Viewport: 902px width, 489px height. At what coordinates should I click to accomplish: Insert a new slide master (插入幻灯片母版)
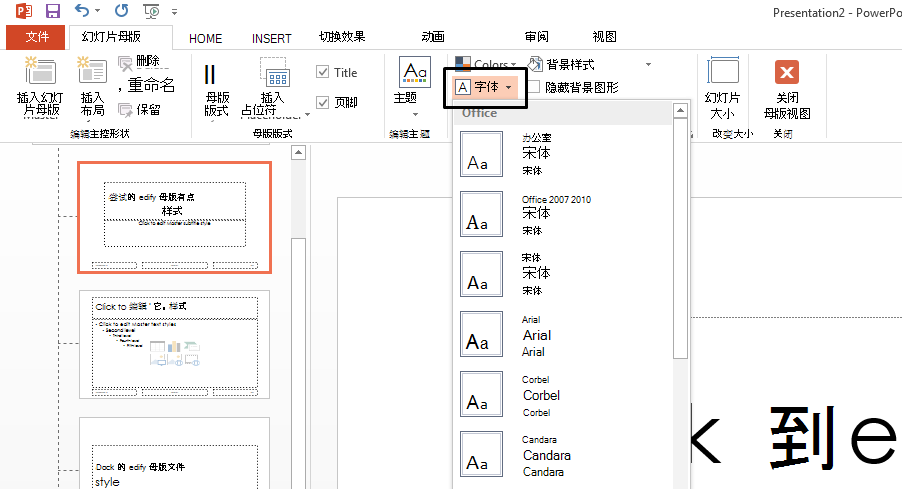point(39,87)
